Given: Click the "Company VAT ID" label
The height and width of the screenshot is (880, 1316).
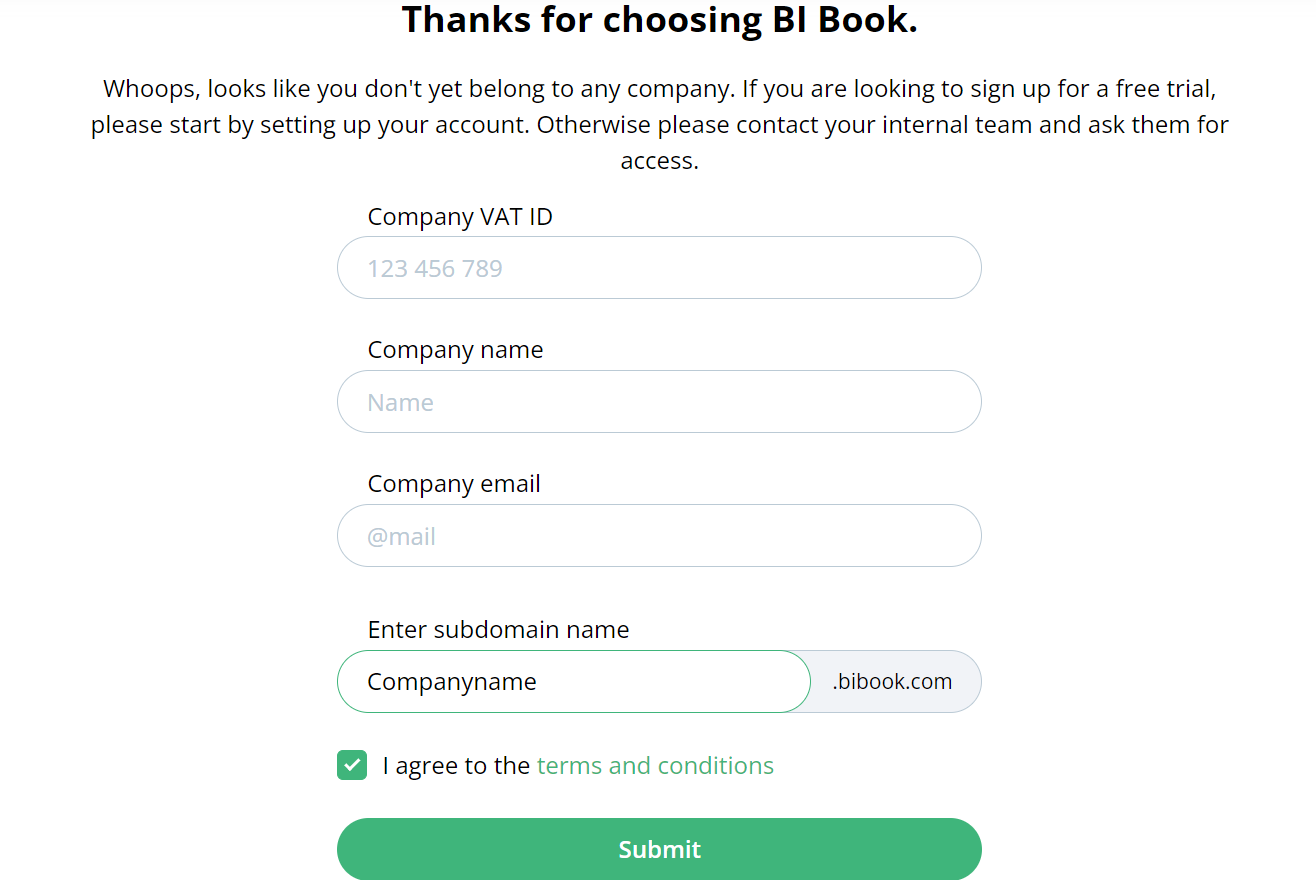Looking at the screenshot, I should 460,217.
